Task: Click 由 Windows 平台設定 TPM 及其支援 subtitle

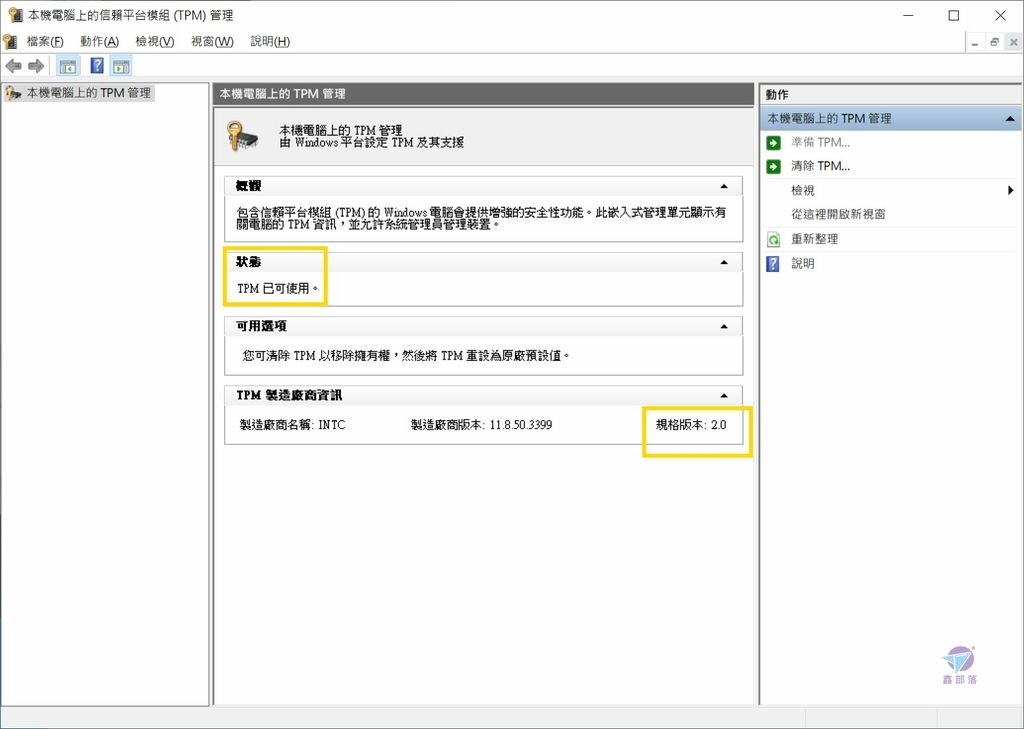Action: pyautogui.click(x=372, y=142)
